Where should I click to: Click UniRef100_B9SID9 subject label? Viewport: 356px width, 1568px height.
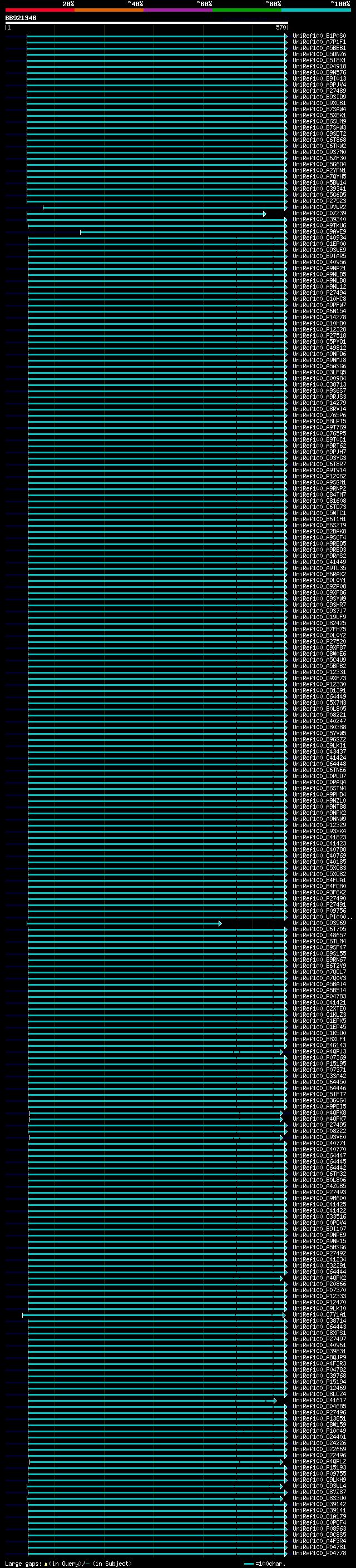pyautogui.click(x=319, y=97)
